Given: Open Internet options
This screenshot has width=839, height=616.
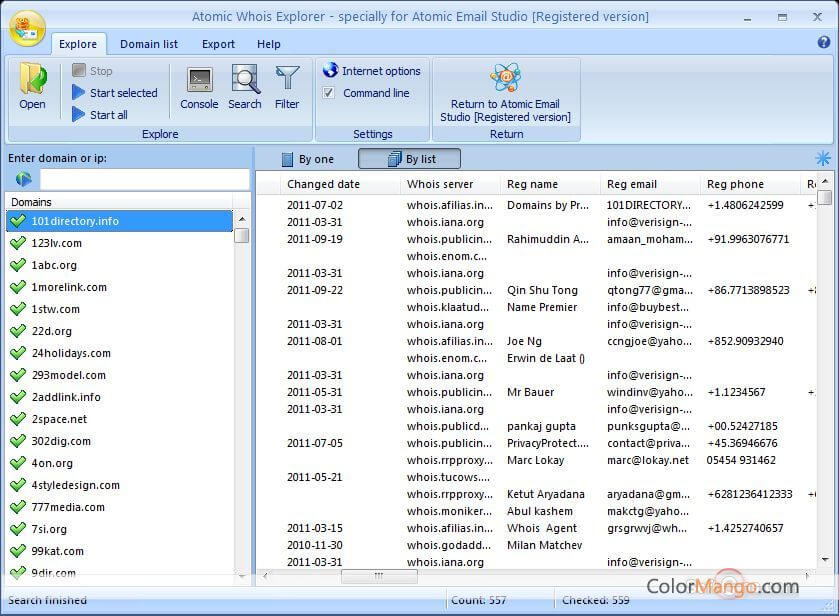Looking at the screenshot, I should tap(371, 71).
